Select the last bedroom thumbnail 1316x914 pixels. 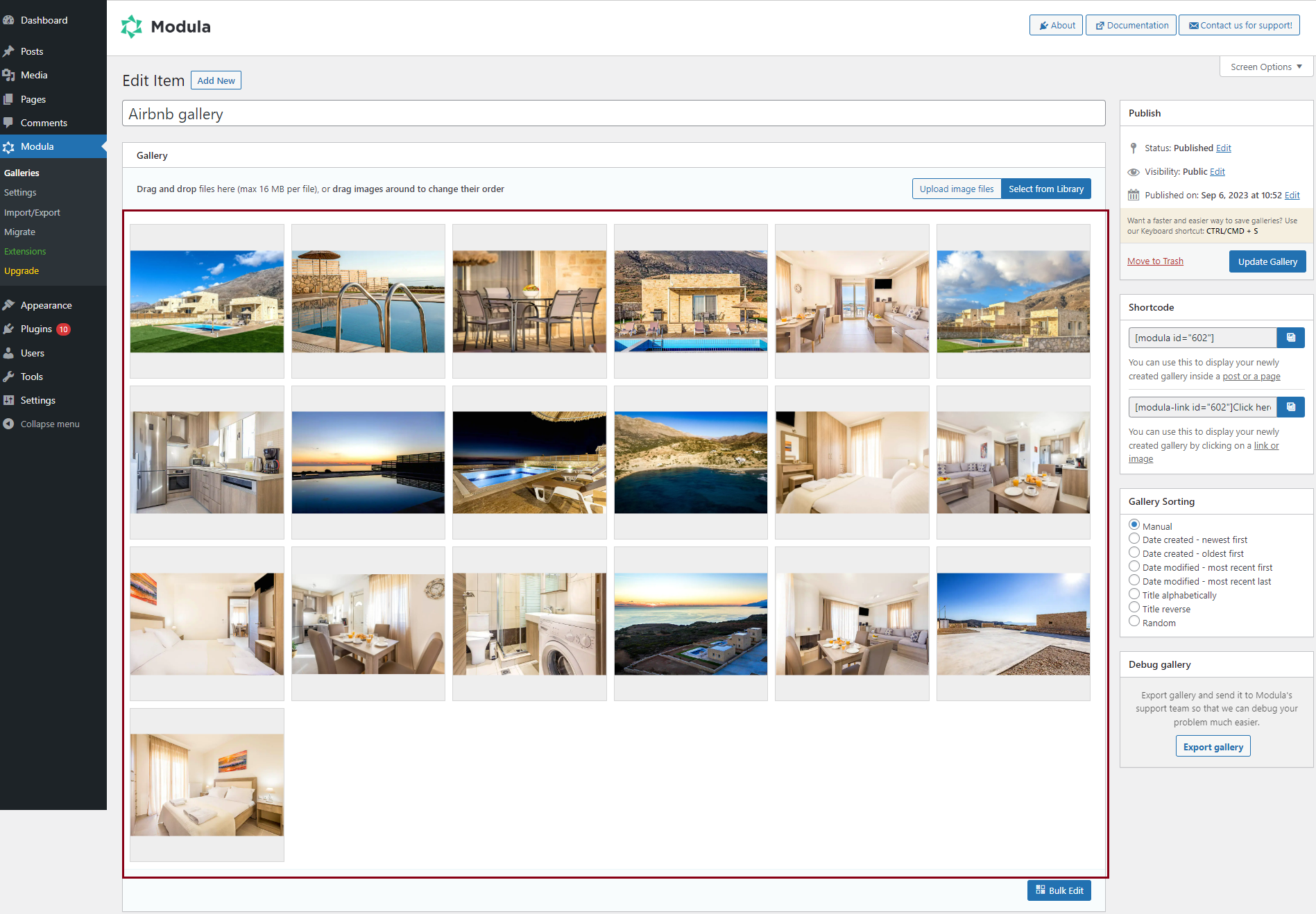tap(207, 785)
